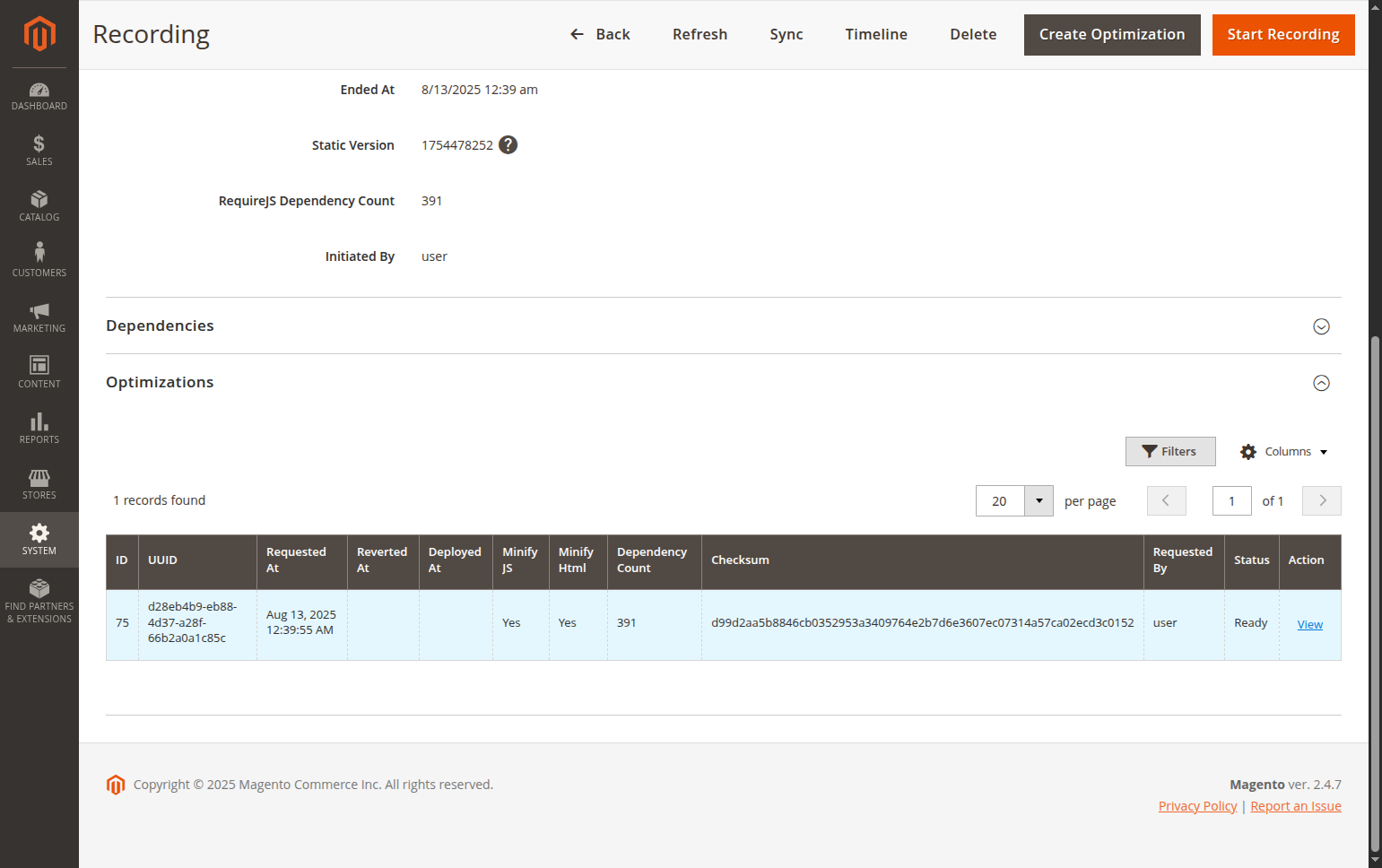Open the Columns dropdown
The image size is (1382, 868).
click(x=1283, y=451)
